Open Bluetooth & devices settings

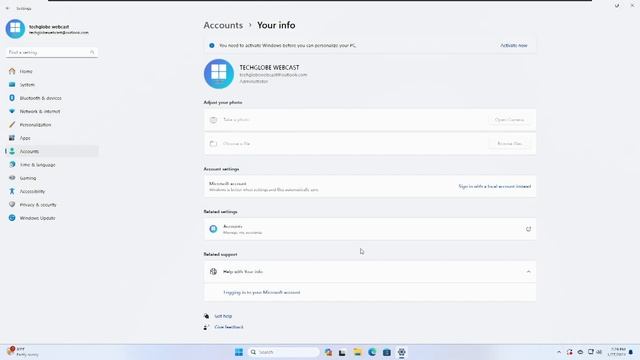click(52, 98)
